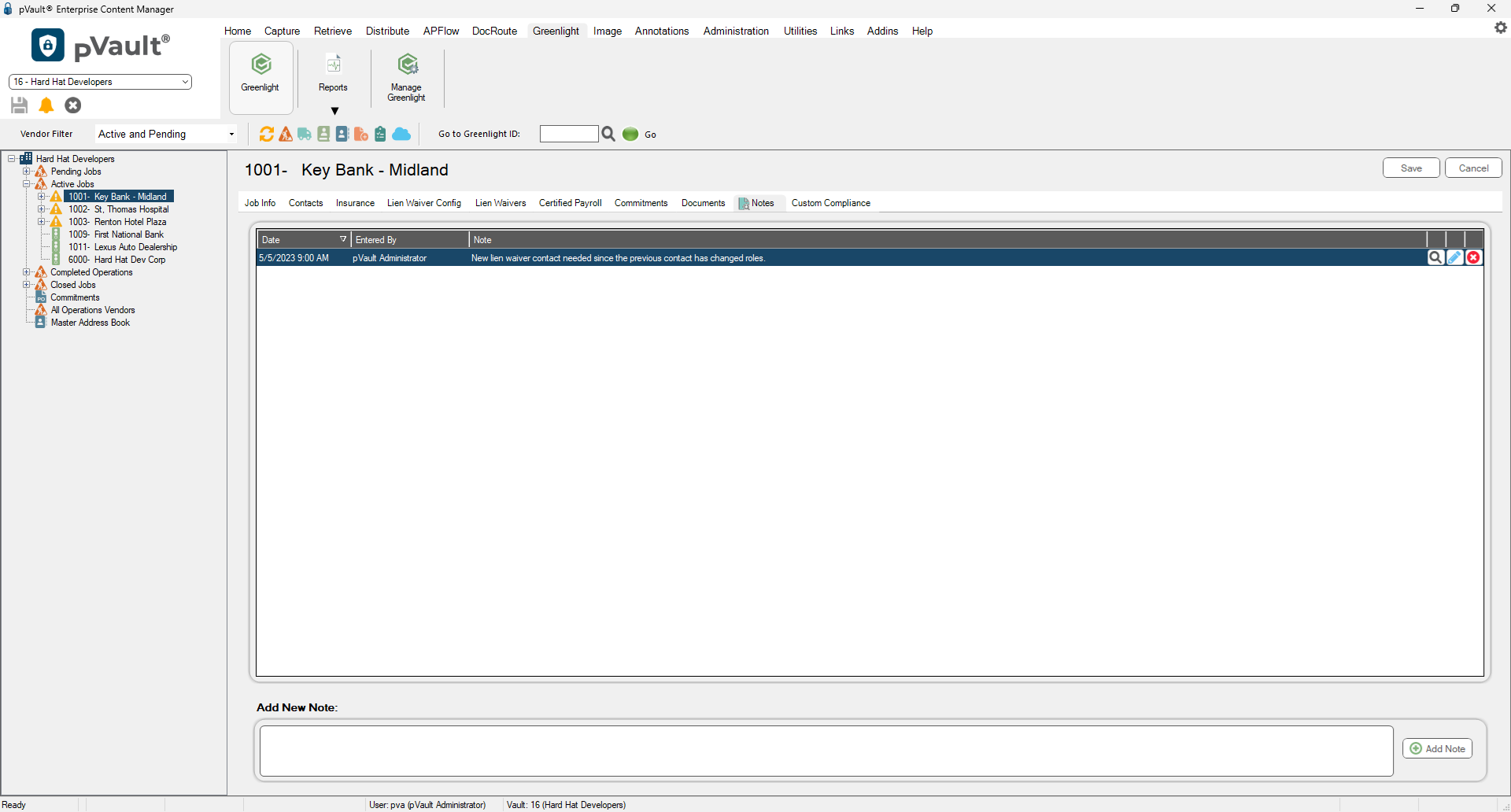Click the green Go circle button

point(630,135)
